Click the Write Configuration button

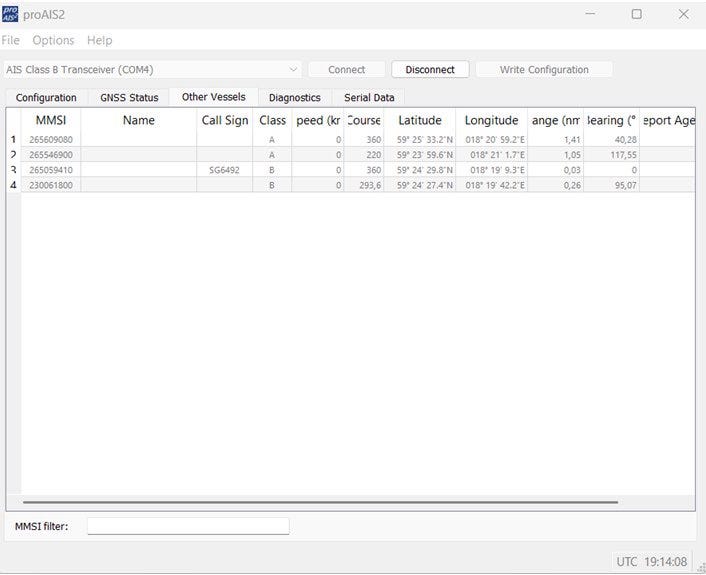coord(544,70)
